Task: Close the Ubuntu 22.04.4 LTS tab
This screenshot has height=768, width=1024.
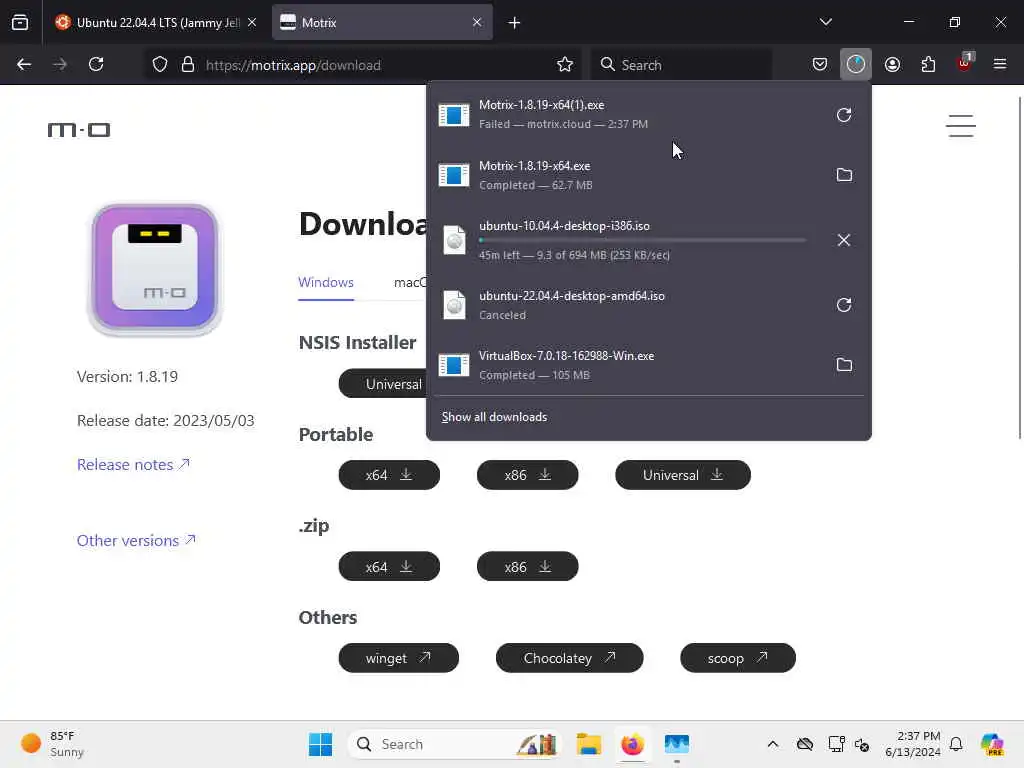Action: (x=252, y=22)
